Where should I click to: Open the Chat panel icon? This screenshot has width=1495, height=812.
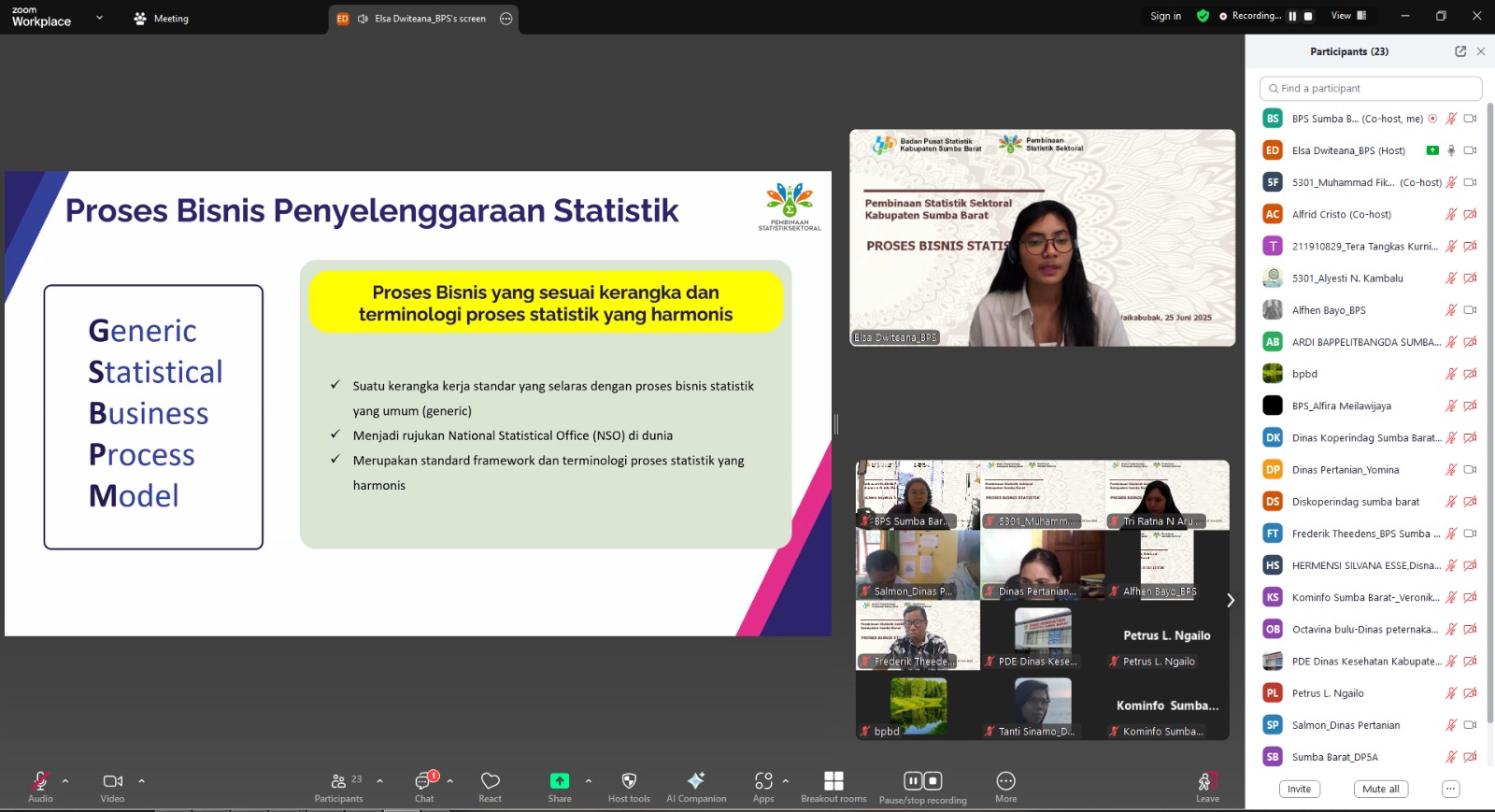point(423,782)
